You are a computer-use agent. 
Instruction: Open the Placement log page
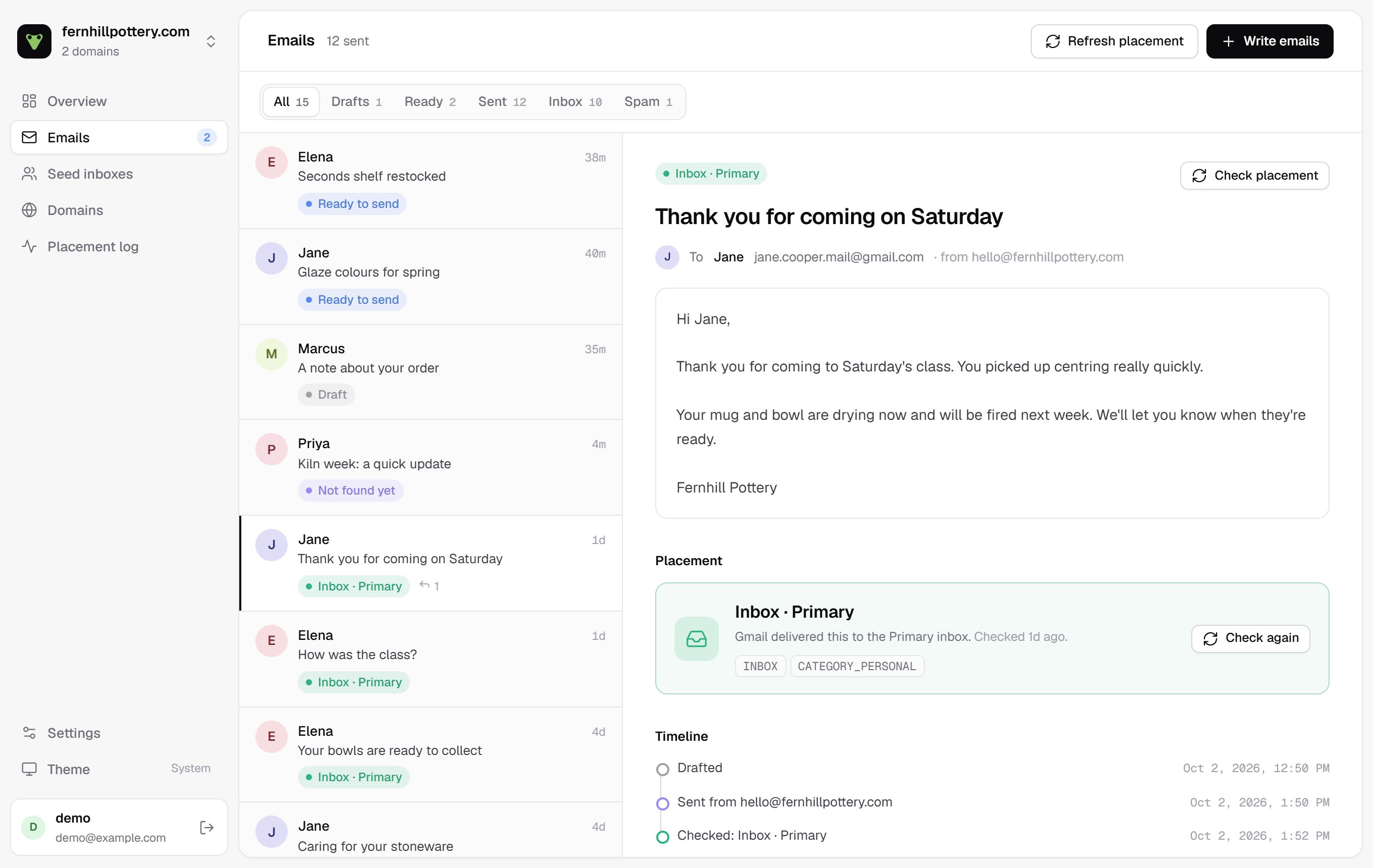pos(119,246)
